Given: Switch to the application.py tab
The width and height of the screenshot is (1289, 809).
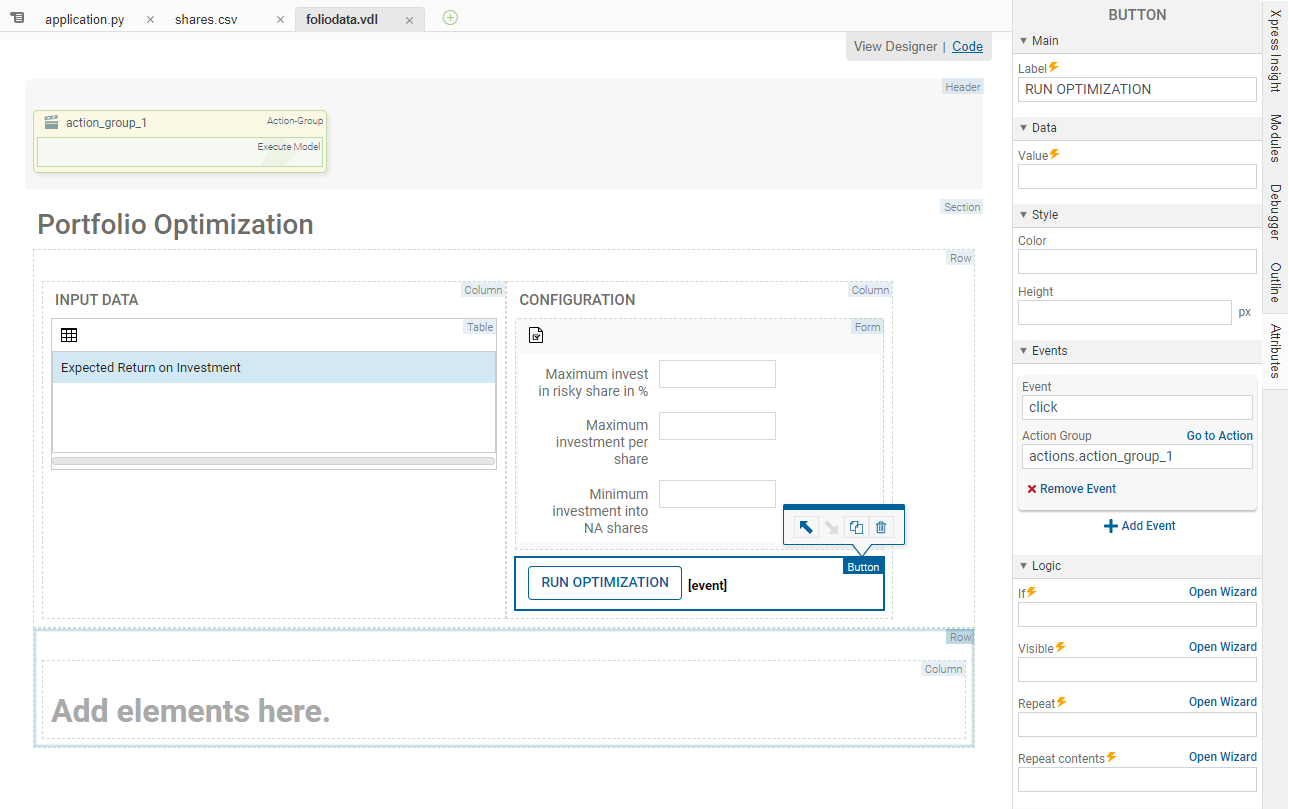Looking at the screenshot, I should click(x=85, y=19).
